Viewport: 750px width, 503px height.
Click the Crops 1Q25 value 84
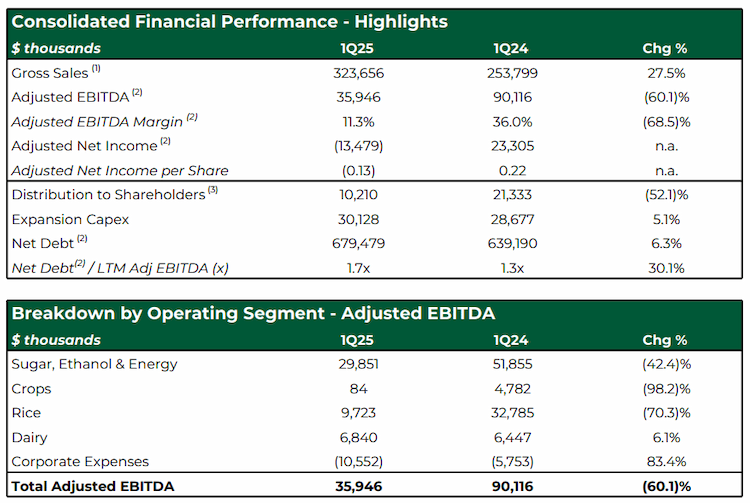tap(358, 389)
